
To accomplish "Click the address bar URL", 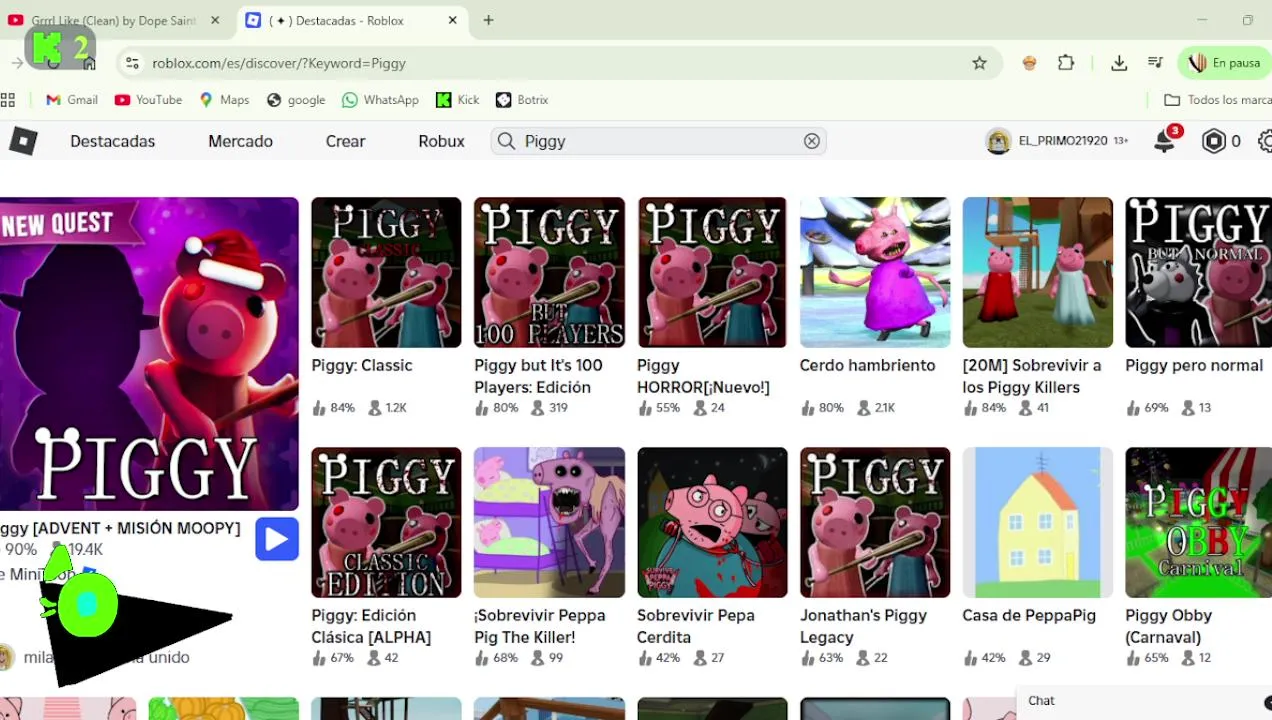I will (279, 63).
